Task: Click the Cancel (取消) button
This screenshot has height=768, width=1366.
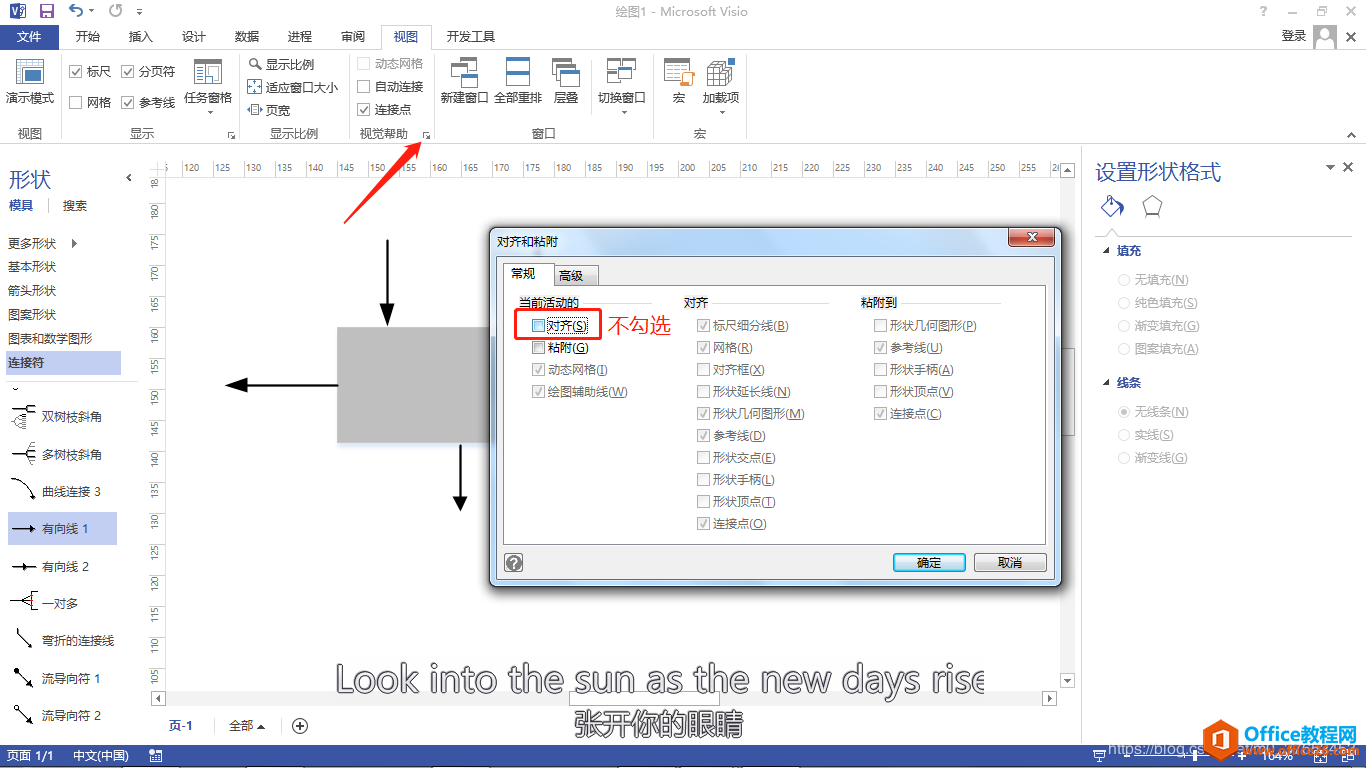Action: tap(1010, 563)
